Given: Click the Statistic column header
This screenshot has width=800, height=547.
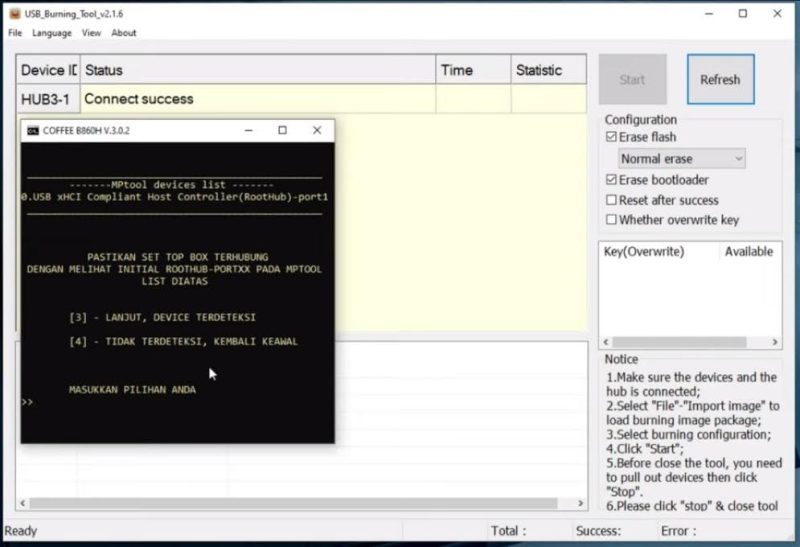Looking at the screenshot, I should (548, 70).
